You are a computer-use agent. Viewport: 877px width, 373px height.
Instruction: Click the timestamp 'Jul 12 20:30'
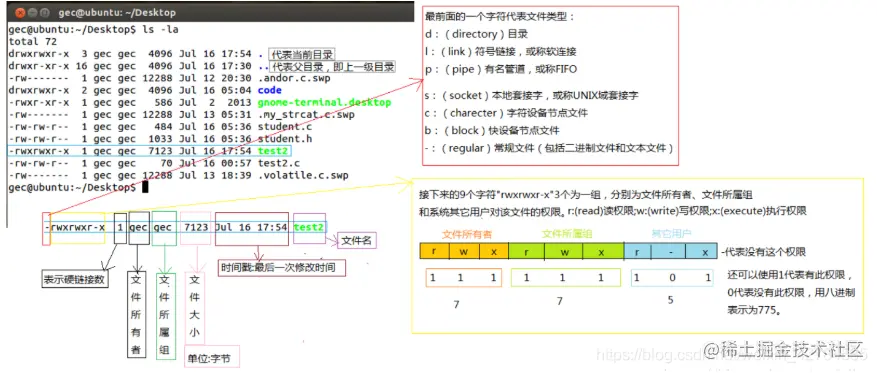(215, 78)
